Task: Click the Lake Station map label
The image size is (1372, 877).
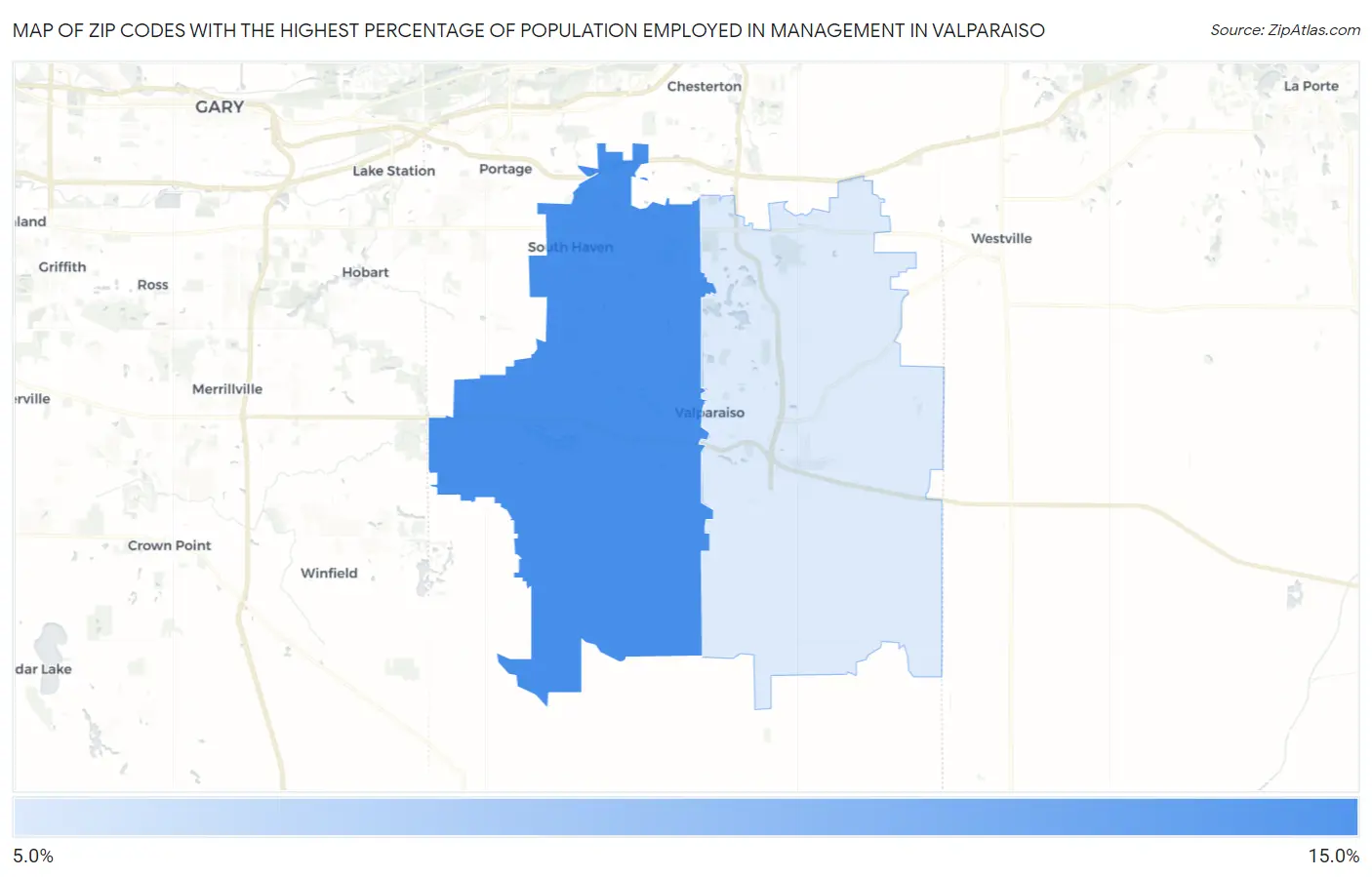Action: (x=394, y=171)
